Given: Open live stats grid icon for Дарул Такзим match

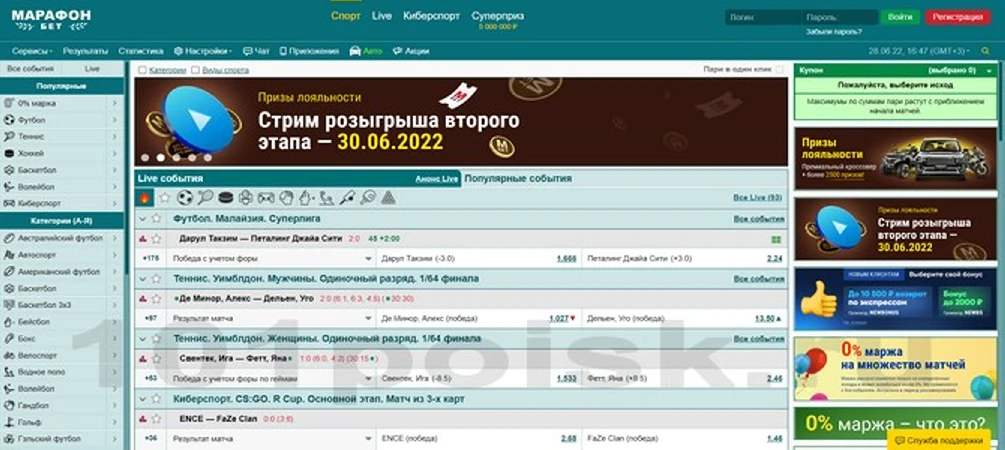Looking at the screenshot, I should [x=777, y=239].
